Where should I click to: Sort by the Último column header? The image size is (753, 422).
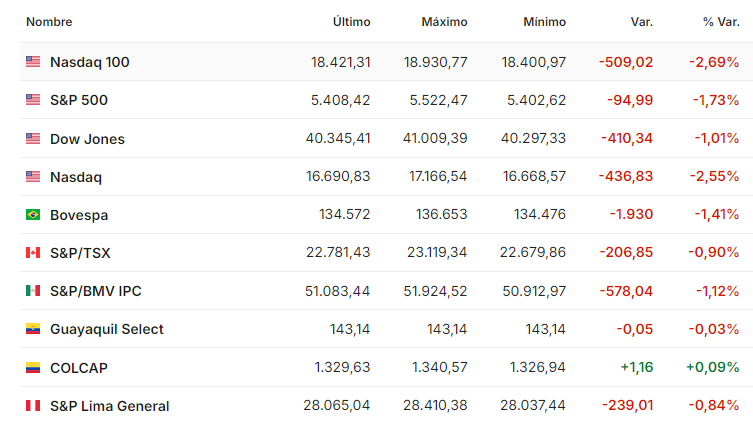click(352, 22)
